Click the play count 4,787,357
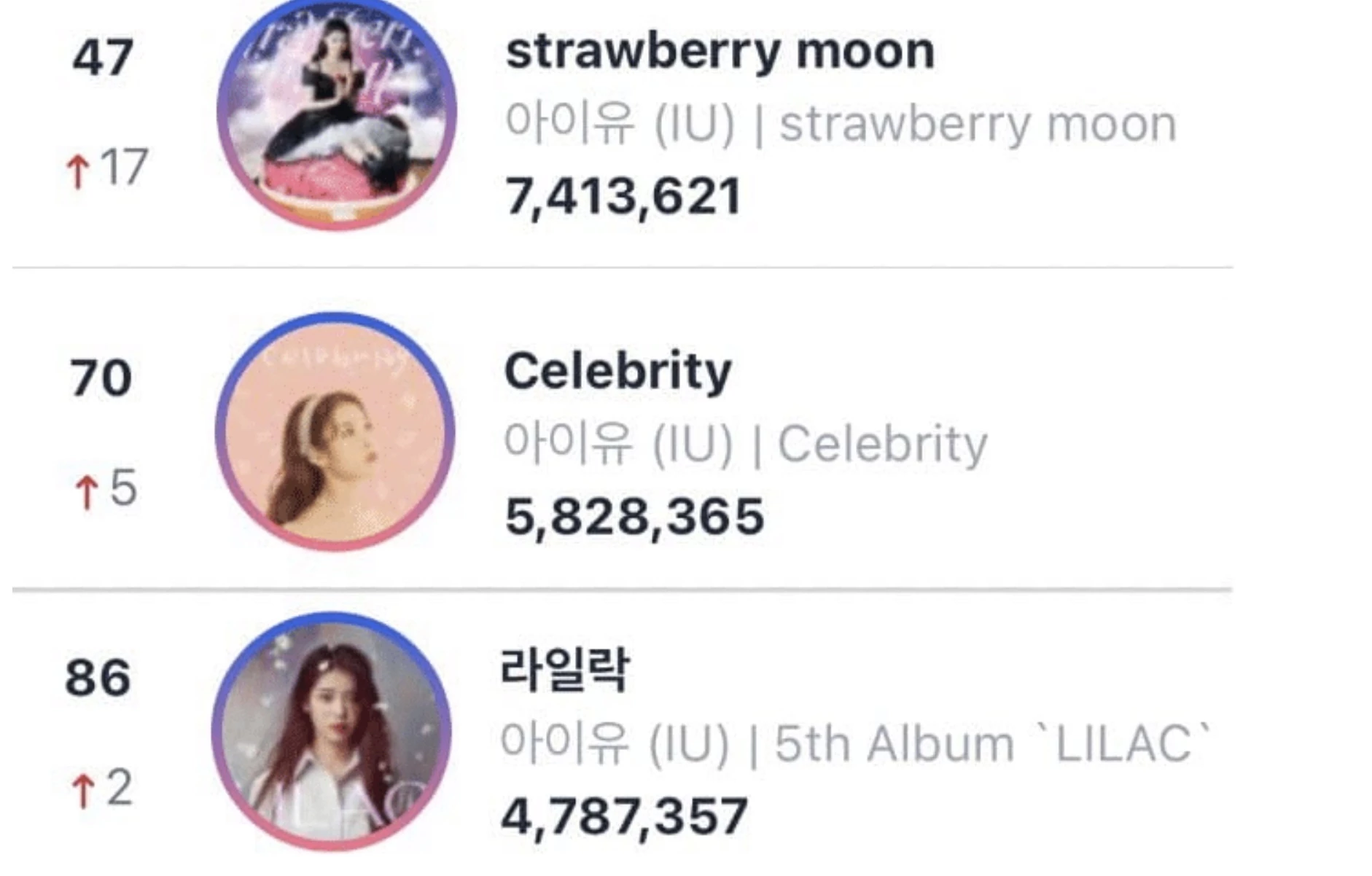This screenshot has width=1372, height=876. click(624, 816)
